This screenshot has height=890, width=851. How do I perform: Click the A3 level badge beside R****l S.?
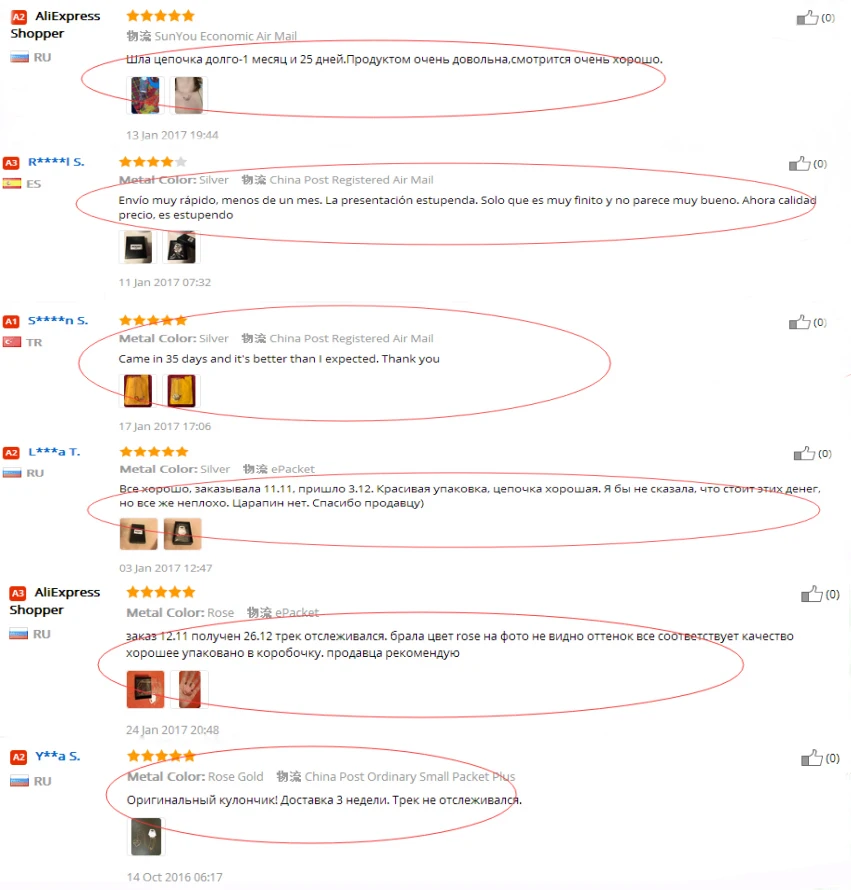click(11, 163)
